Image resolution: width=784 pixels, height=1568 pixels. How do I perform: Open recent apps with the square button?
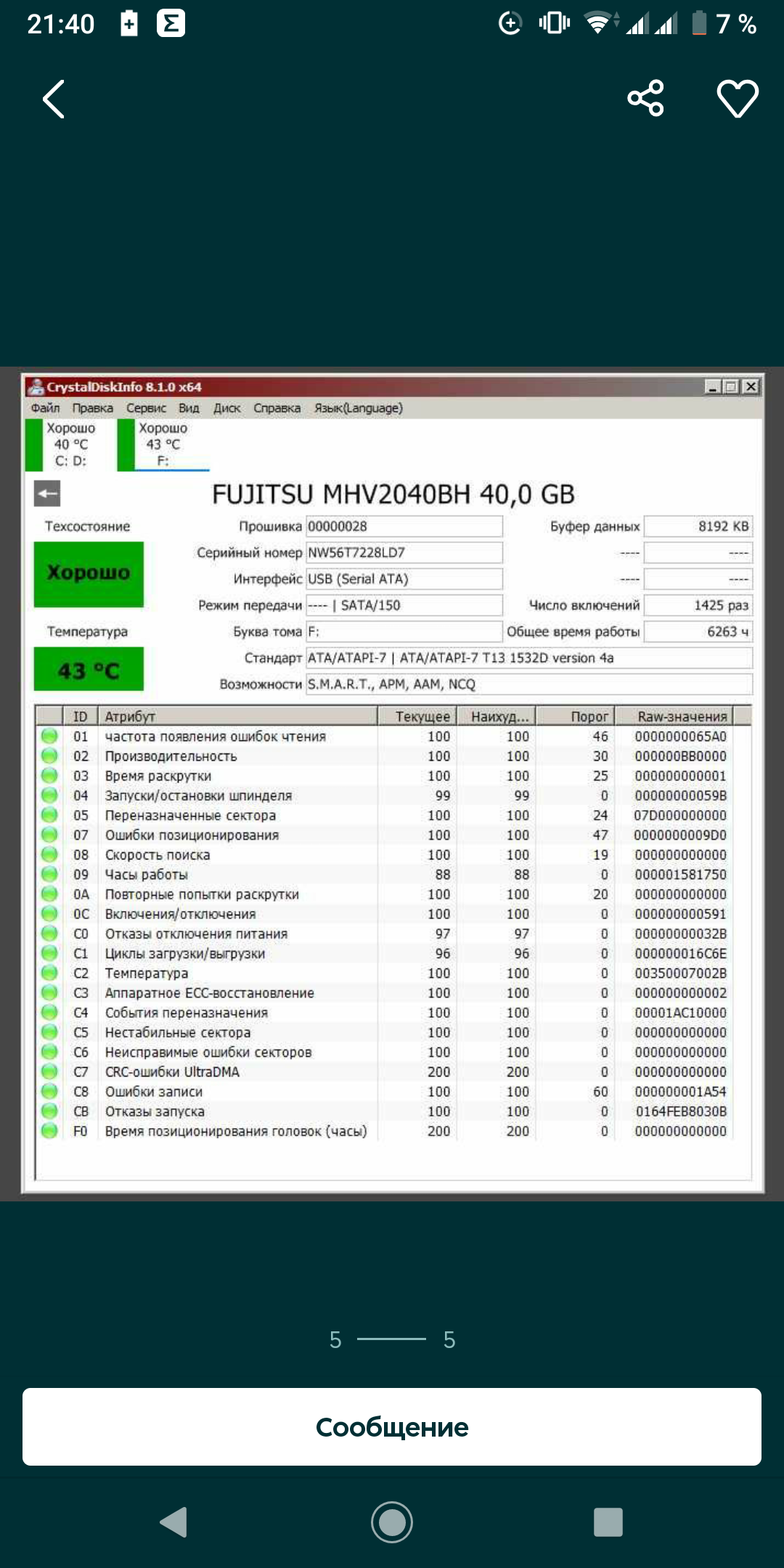point(608,1522)
